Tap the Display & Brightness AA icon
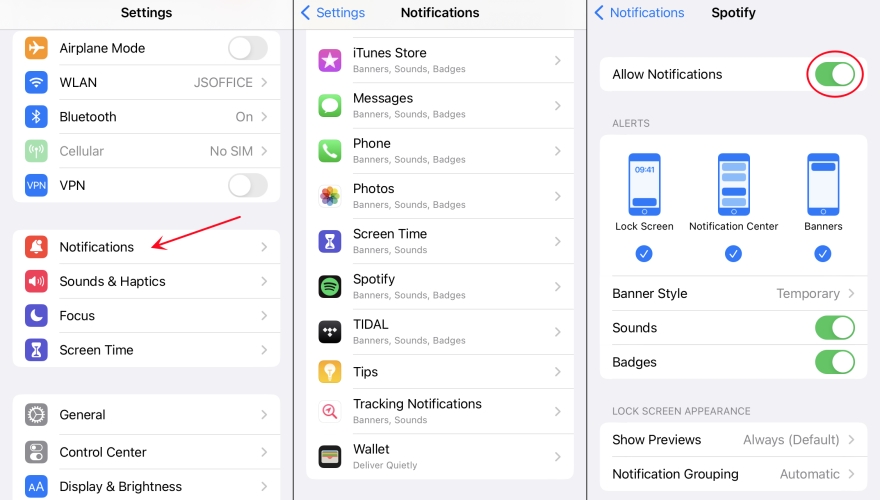 36,487
